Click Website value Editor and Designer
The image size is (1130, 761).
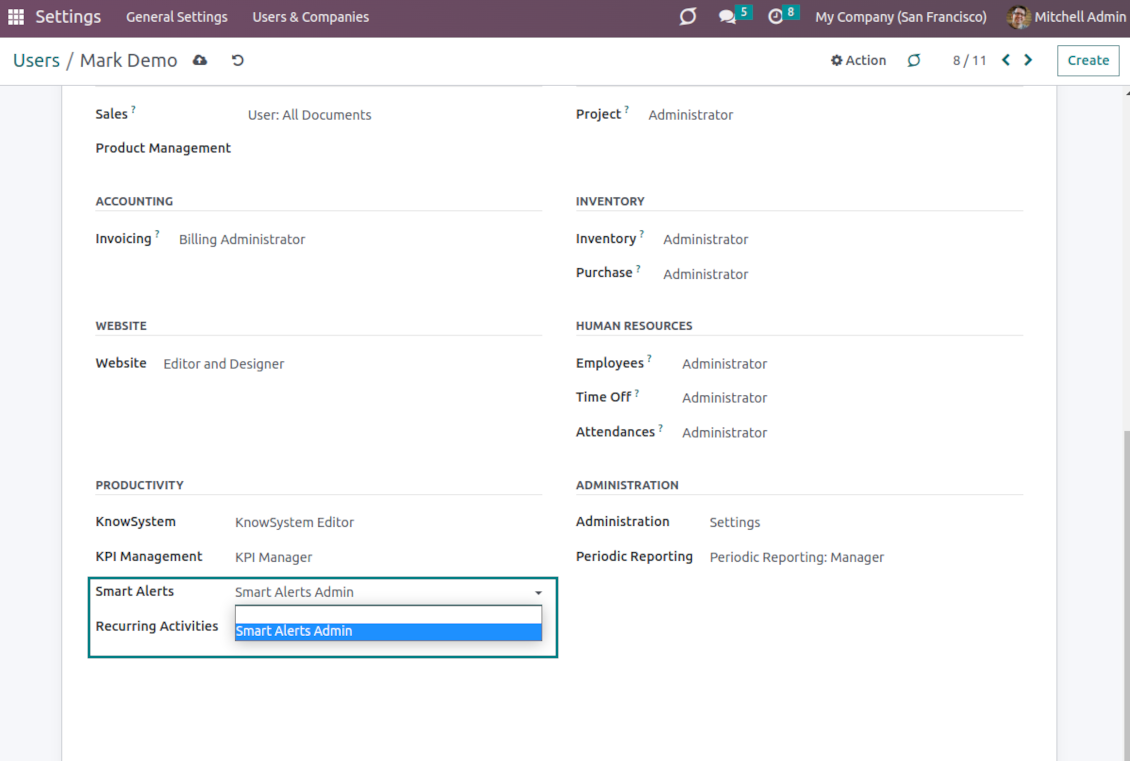(x=224, y=364)
